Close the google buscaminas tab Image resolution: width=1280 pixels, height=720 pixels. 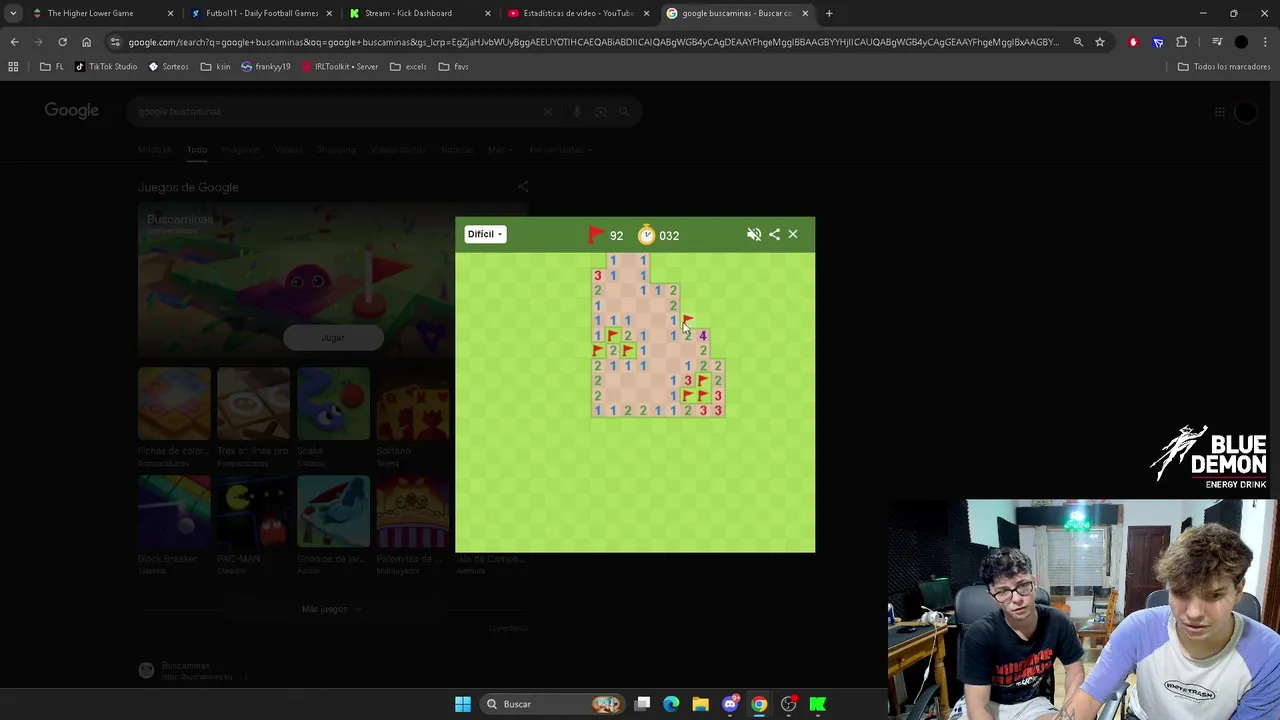click(805, 13)
